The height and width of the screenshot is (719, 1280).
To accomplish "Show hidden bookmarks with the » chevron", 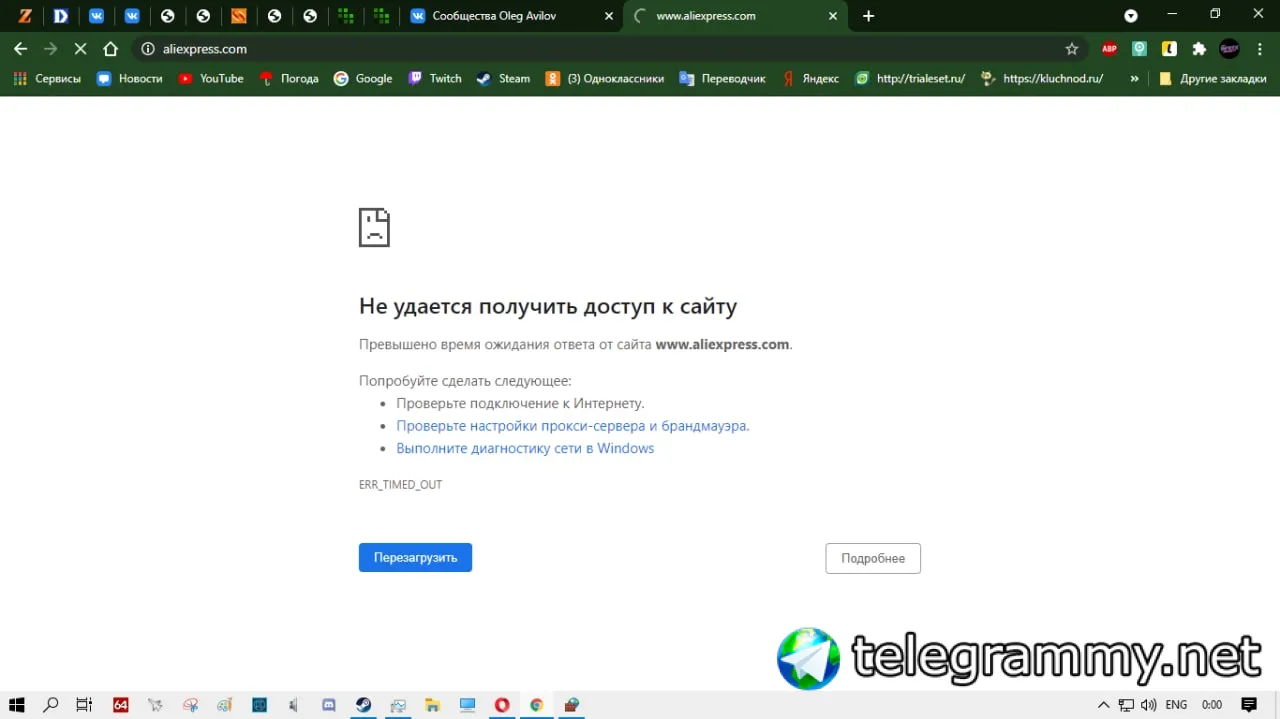I will pos(1134,78).
